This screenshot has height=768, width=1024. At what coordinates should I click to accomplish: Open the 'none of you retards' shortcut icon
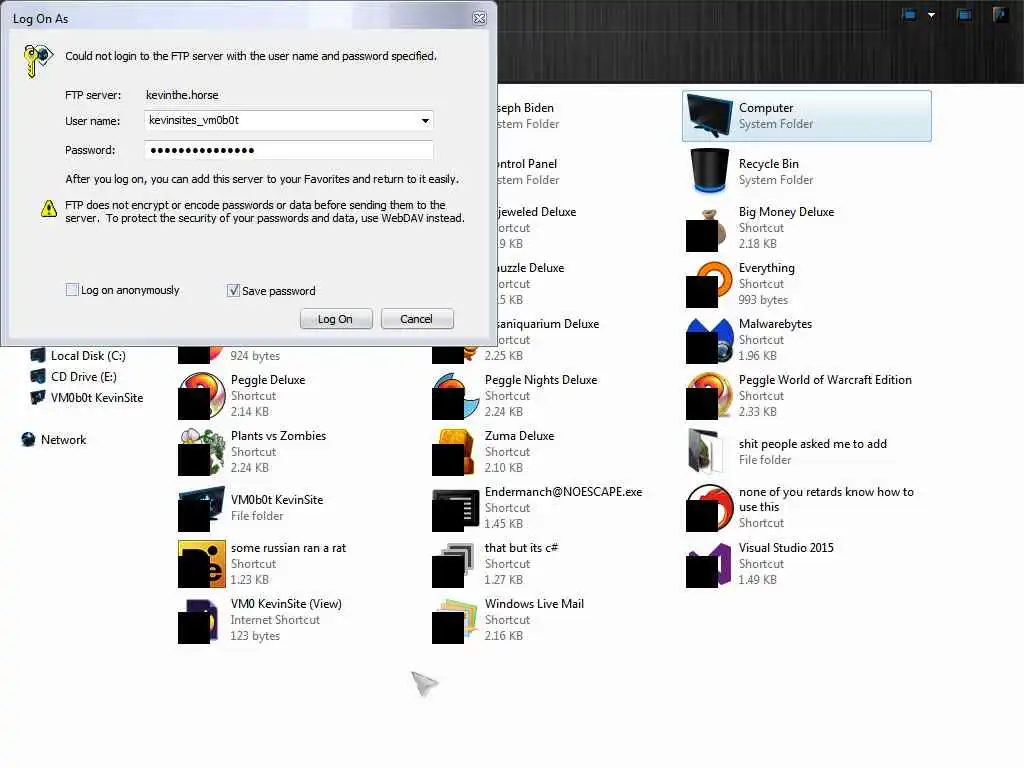pyautogui.click(x=709, y=507)
